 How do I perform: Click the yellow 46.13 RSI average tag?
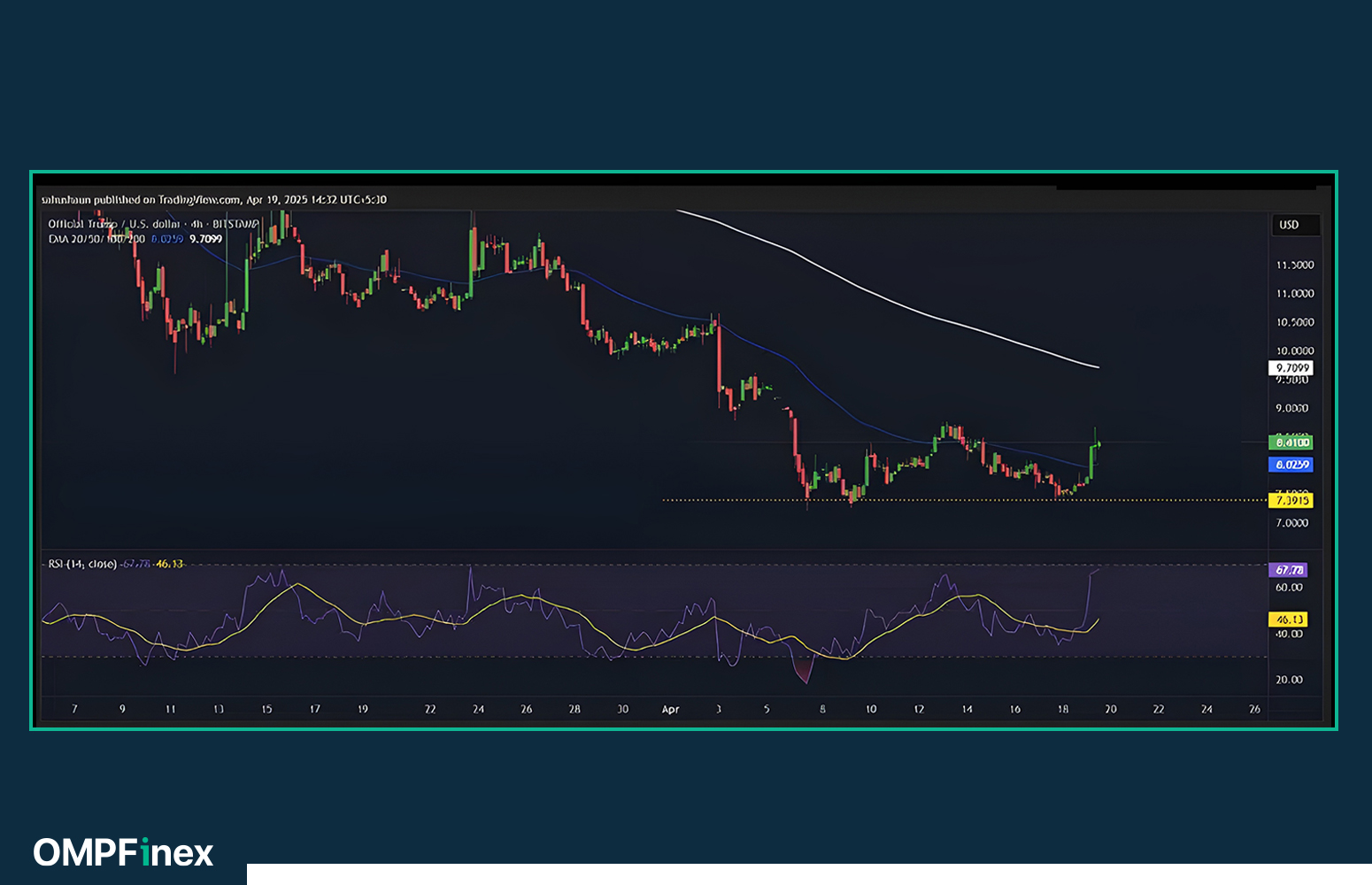pyautogui.click(x=1288, y=619)
